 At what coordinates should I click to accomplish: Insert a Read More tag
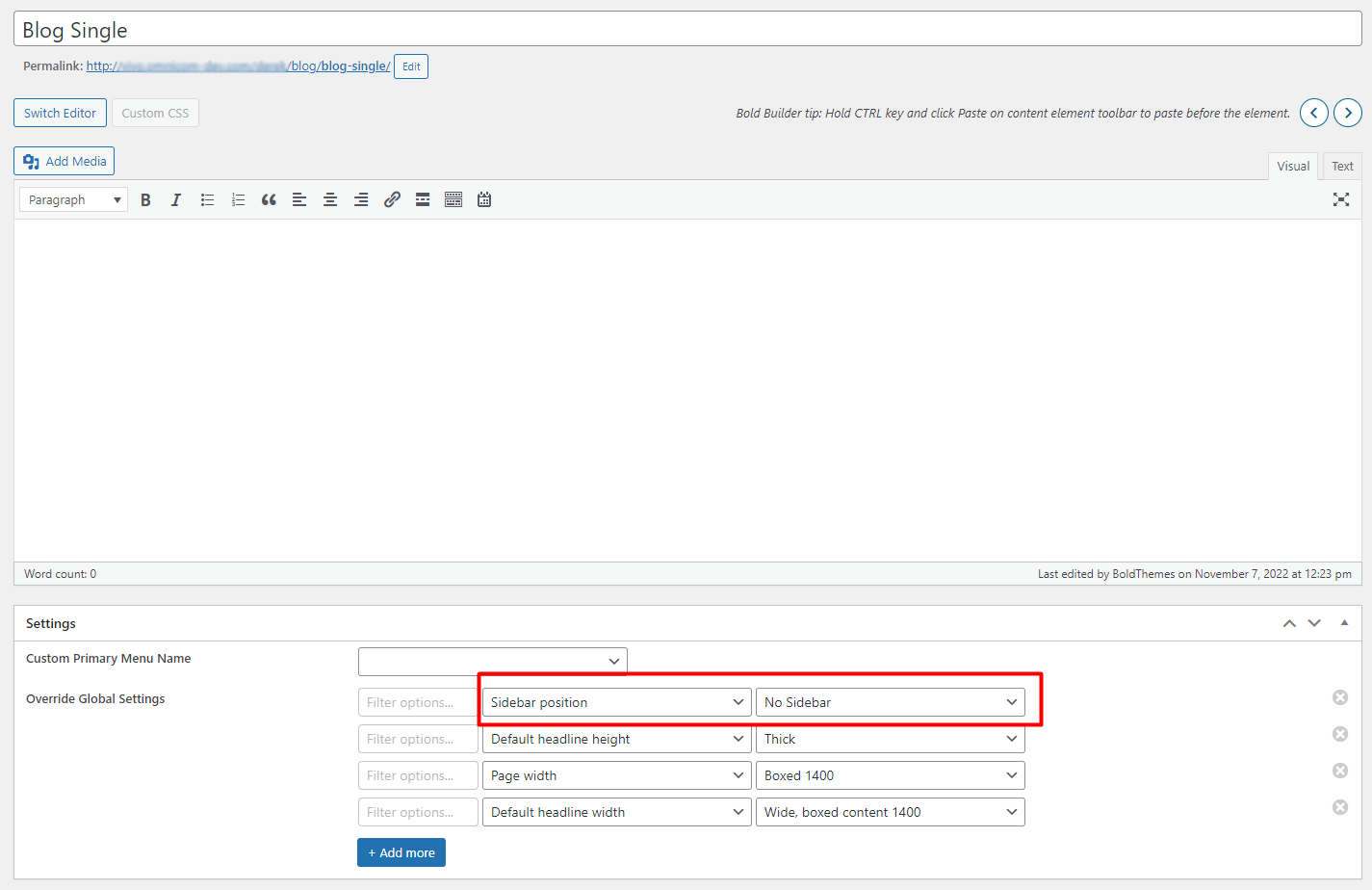(423, 199)
